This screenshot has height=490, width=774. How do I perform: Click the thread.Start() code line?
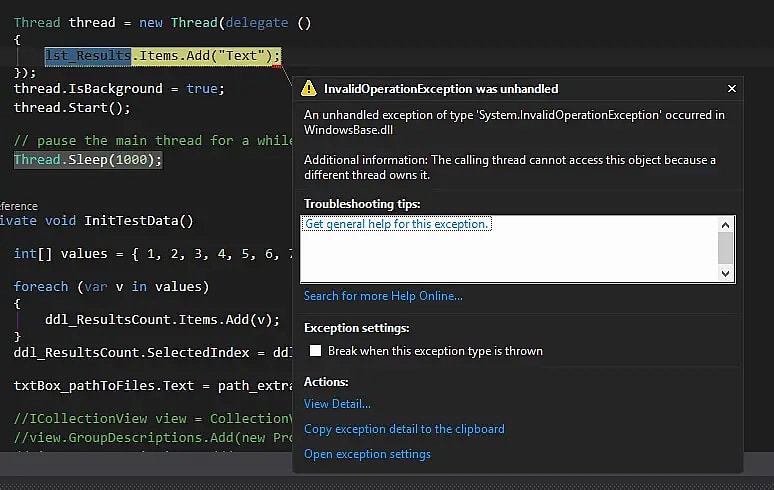(x=72, y=107)
